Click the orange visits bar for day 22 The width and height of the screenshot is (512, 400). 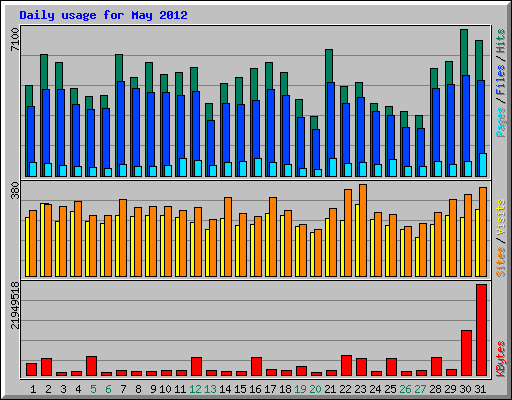point(348,233)
